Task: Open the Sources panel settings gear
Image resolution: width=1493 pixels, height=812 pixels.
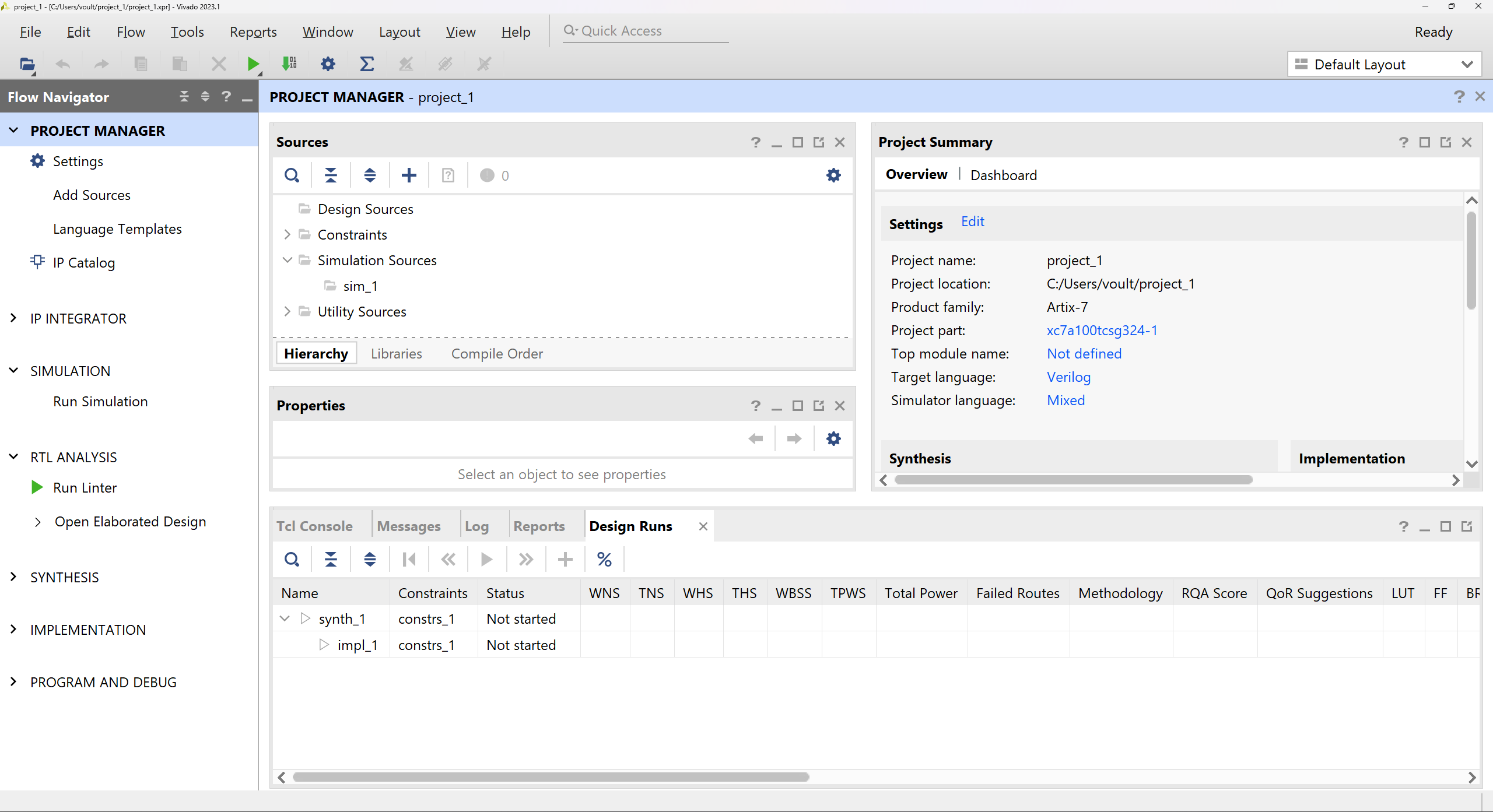Action: pyautogui.click(x=833, y=175)
